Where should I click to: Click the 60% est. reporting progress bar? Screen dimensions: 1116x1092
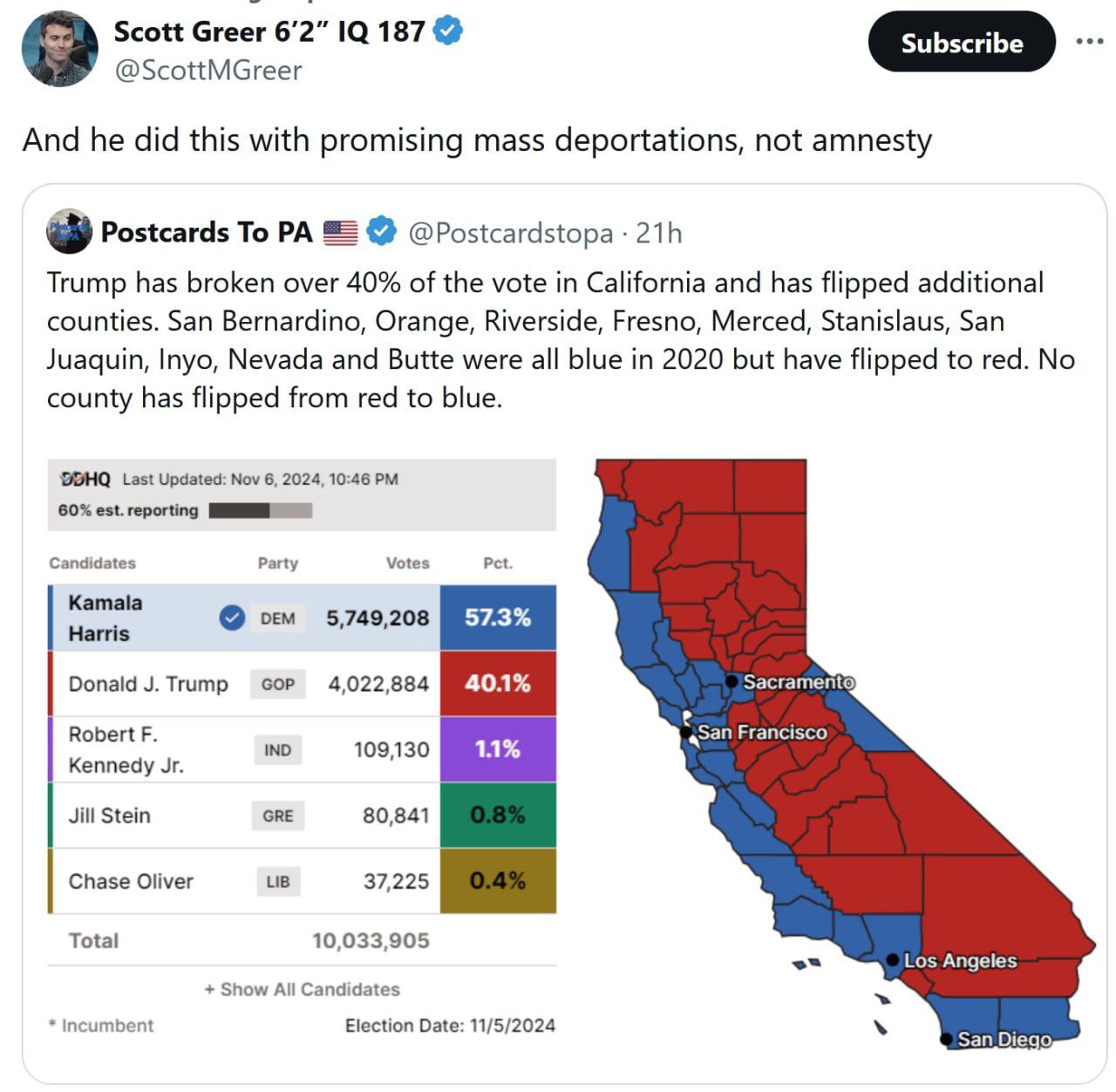(x=260, y=510)
